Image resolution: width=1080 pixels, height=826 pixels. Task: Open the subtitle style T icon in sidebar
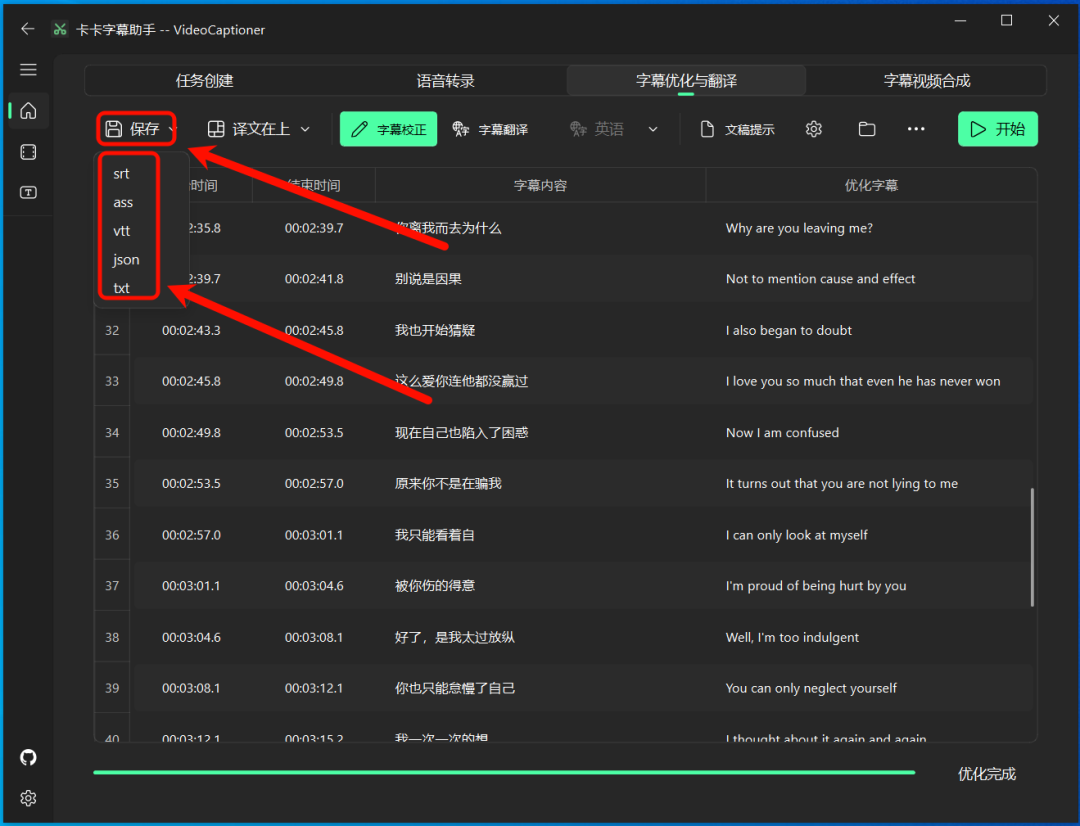click(x=28, y=192)
